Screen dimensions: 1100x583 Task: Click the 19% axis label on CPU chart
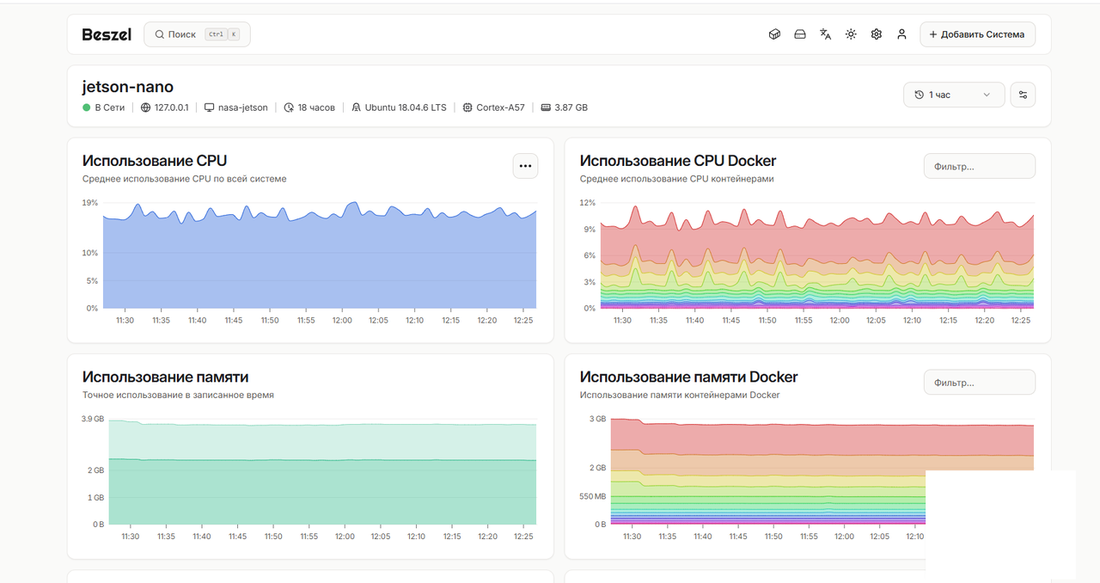pyautogui.click(x=90, y=203)
